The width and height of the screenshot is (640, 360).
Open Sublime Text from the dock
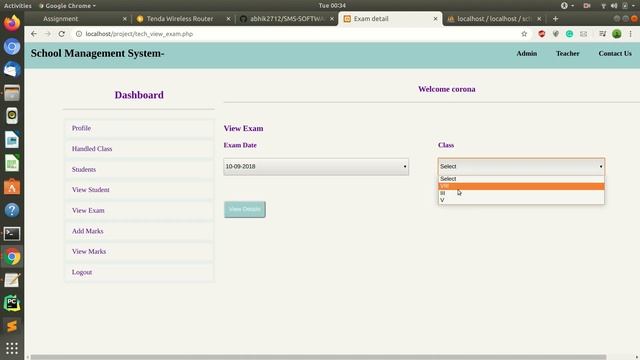12,326
